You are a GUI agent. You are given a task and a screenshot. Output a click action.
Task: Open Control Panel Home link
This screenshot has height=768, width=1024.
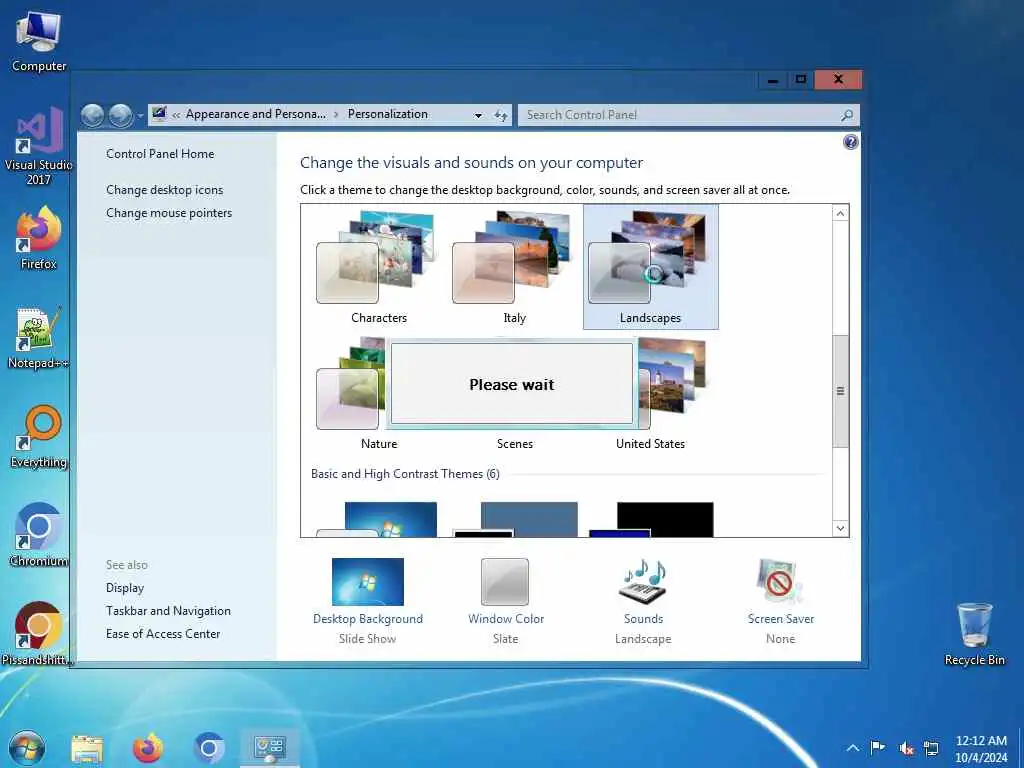click(160, 154)
